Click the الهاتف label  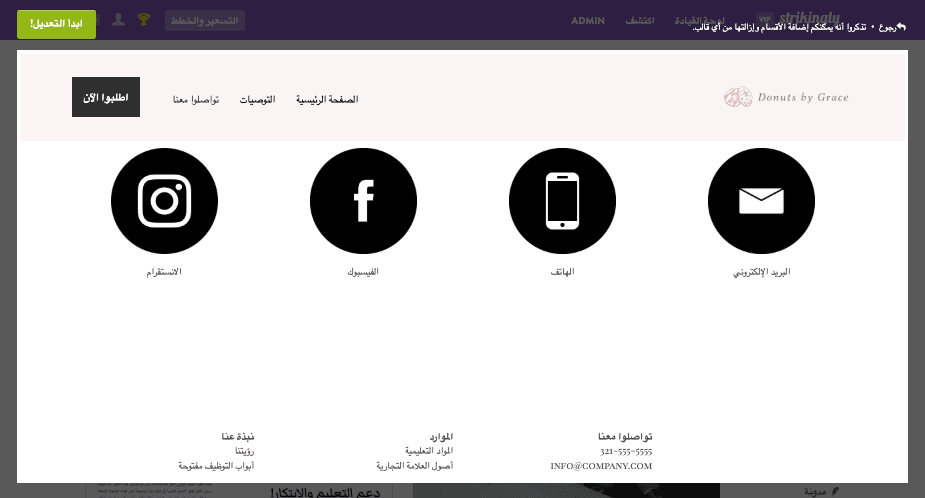562,272
